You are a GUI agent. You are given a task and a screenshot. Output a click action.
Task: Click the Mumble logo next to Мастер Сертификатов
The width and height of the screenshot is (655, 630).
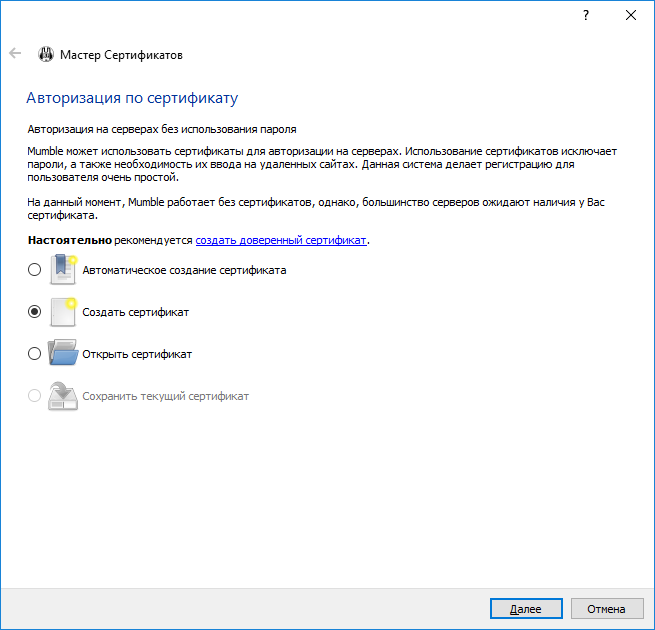tap(46, 54)
